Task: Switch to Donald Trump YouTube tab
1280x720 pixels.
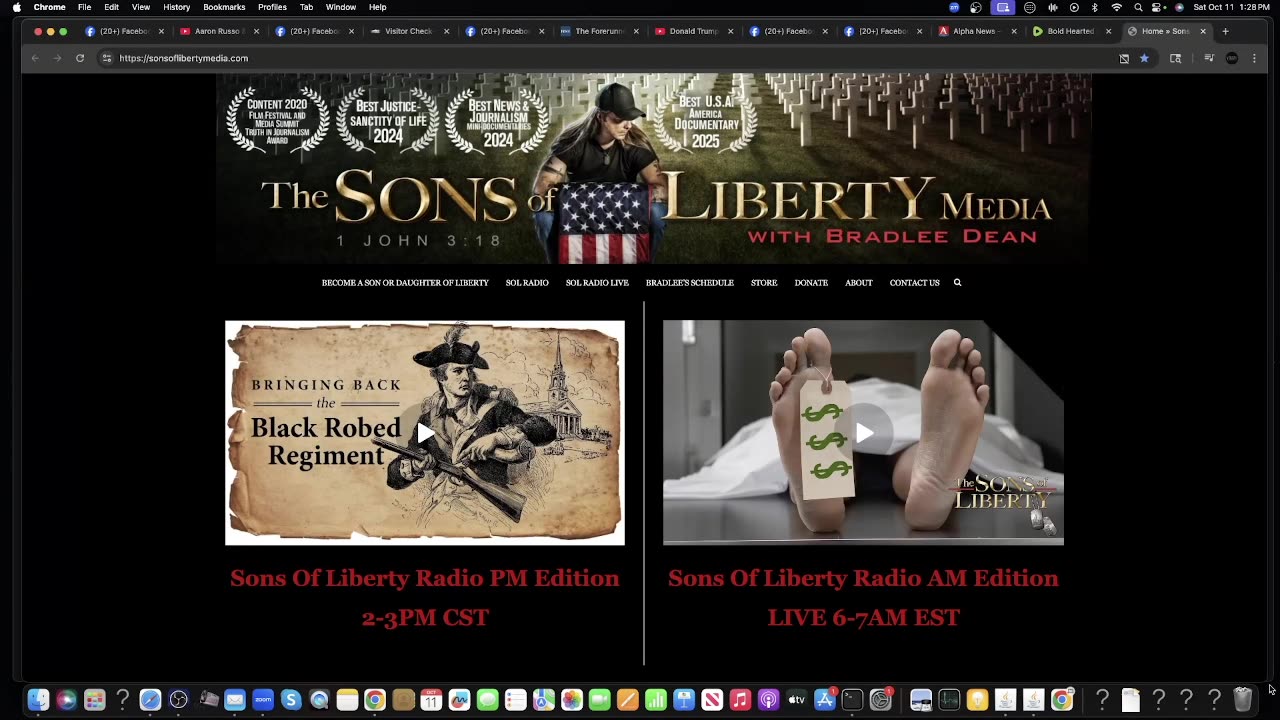Action: point(694,31)
